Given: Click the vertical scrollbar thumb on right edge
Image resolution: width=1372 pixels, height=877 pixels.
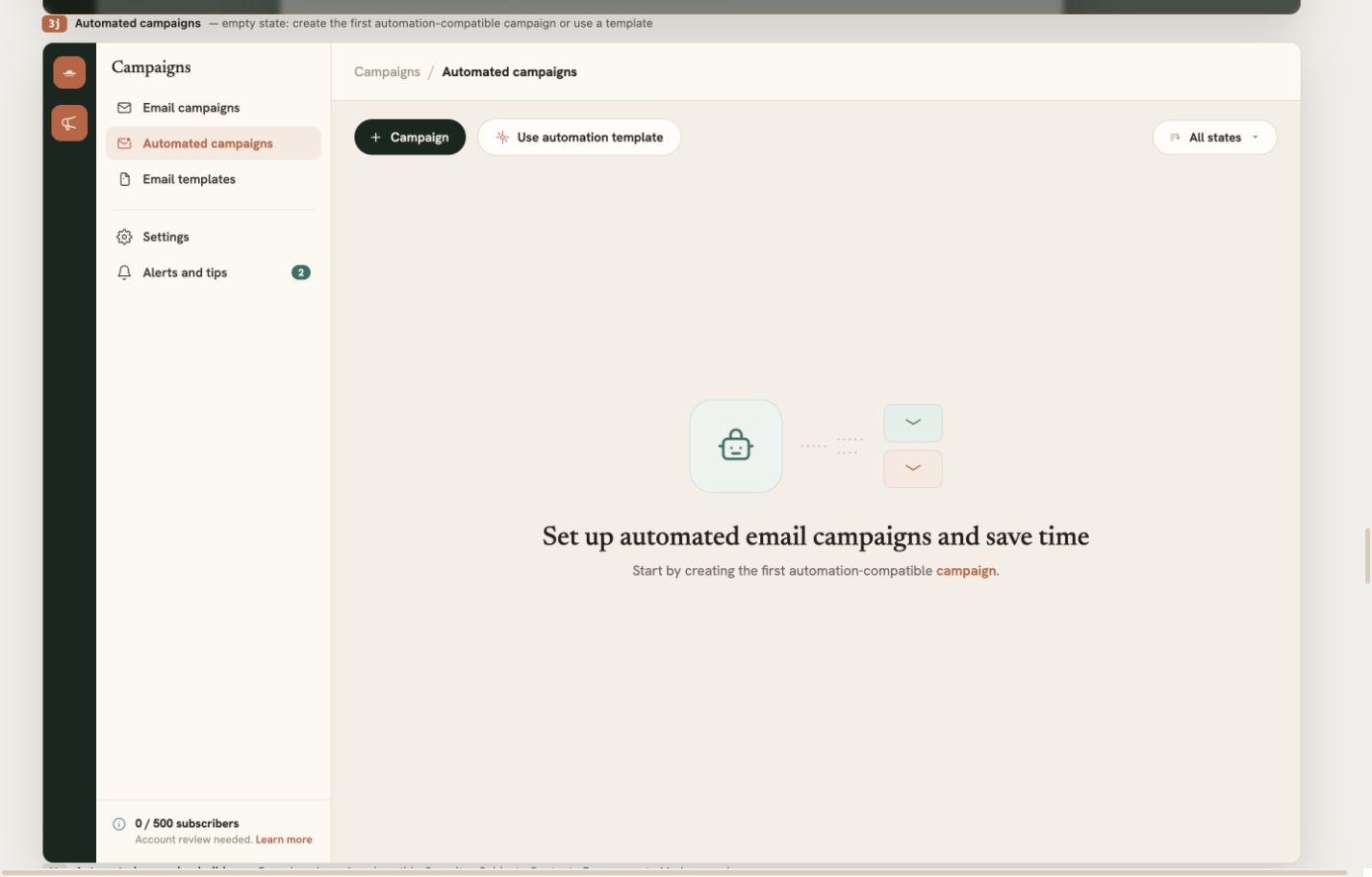Looking at the screenshot, I should click(x=1367, y=555).
